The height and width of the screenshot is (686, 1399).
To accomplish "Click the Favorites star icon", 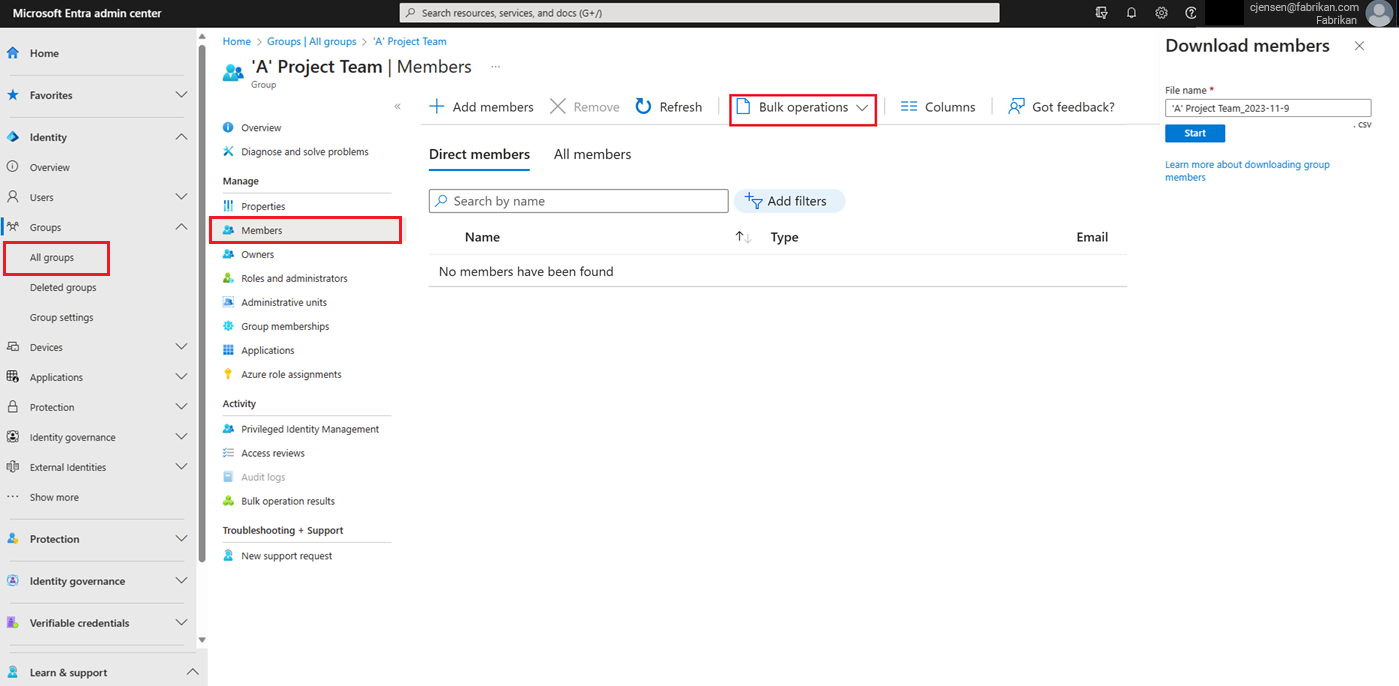I will click(x=13, y=95).
